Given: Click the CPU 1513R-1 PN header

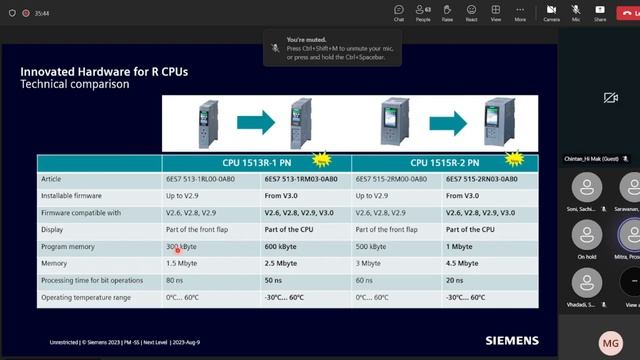Looking at the screenshot, I should click(x=257, y=163).
